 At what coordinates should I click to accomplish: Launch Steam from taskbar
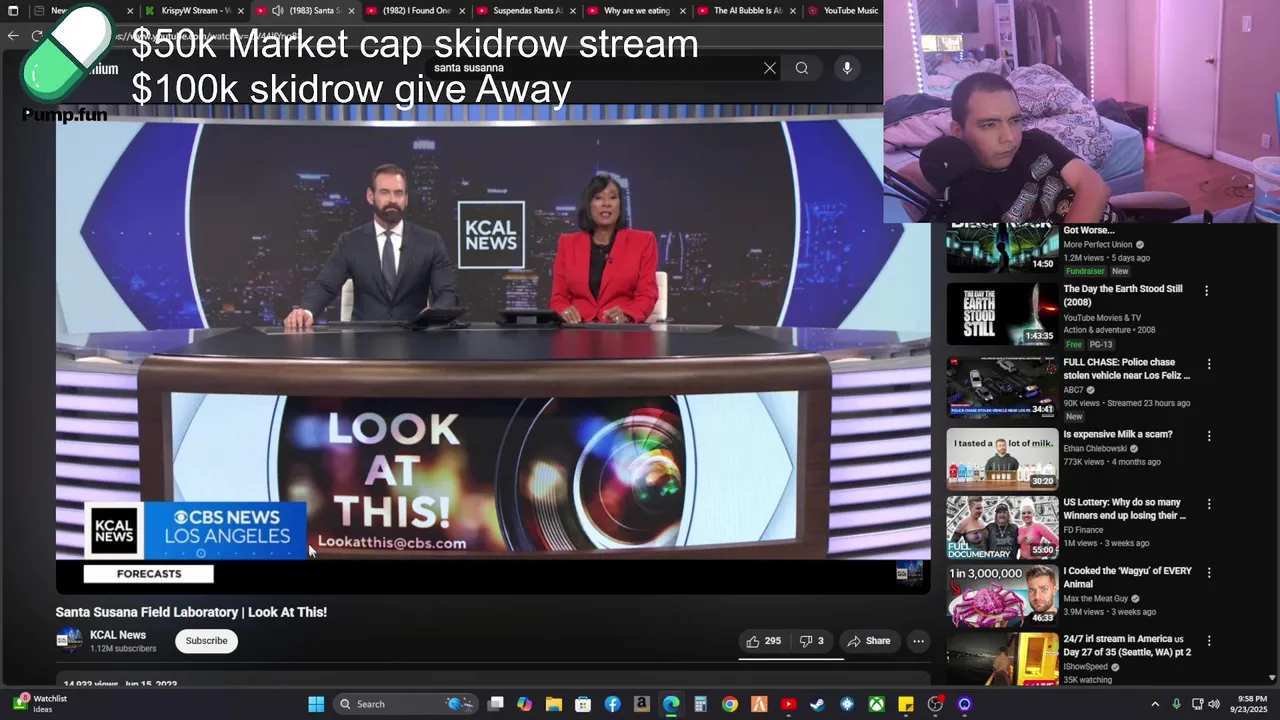click(x=817, y=704)
